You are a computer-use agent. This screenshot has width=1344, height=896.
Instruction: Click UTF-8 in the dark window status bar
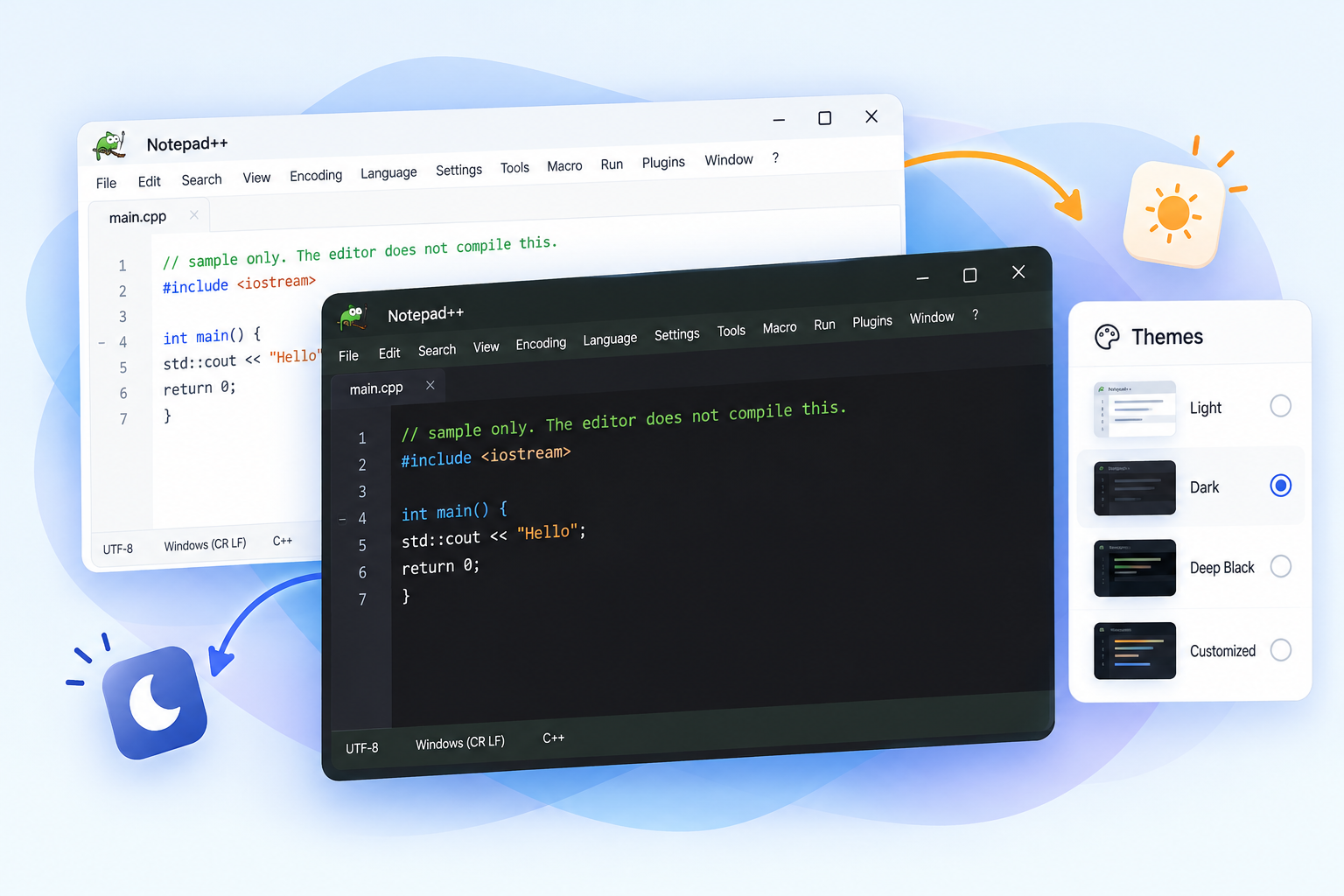pos(362,748)
